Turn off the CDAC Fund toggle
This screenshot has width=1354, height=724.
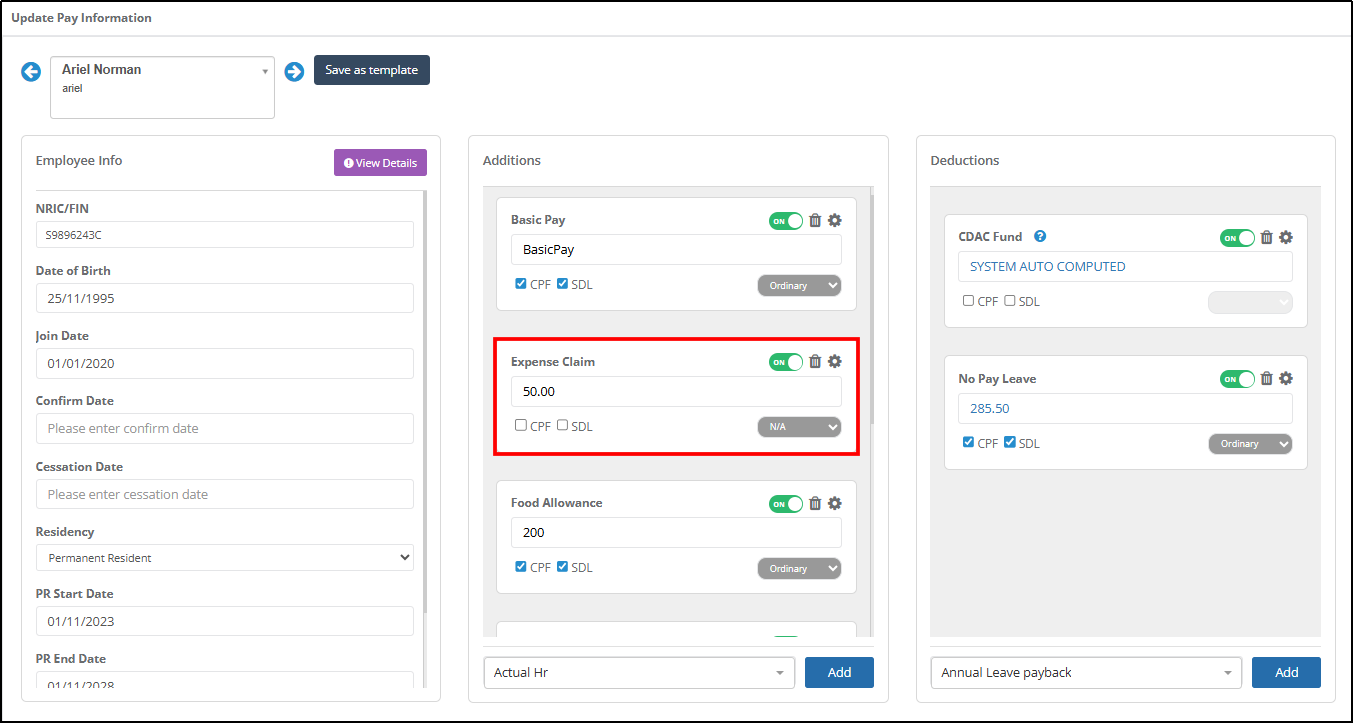(x=1237, y=238)
